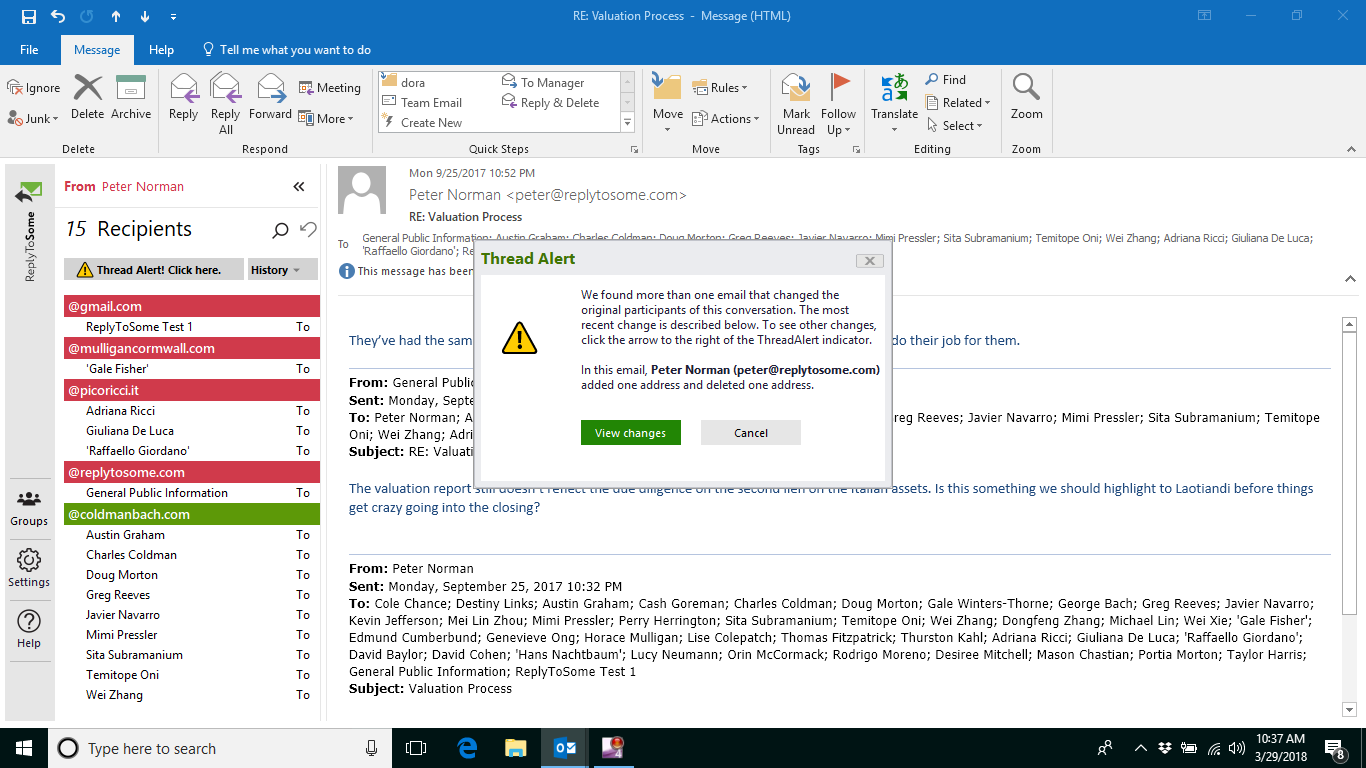Select recipient Adriana Ricci
This screenshot has width=1366, height=768.
point(120,411)
